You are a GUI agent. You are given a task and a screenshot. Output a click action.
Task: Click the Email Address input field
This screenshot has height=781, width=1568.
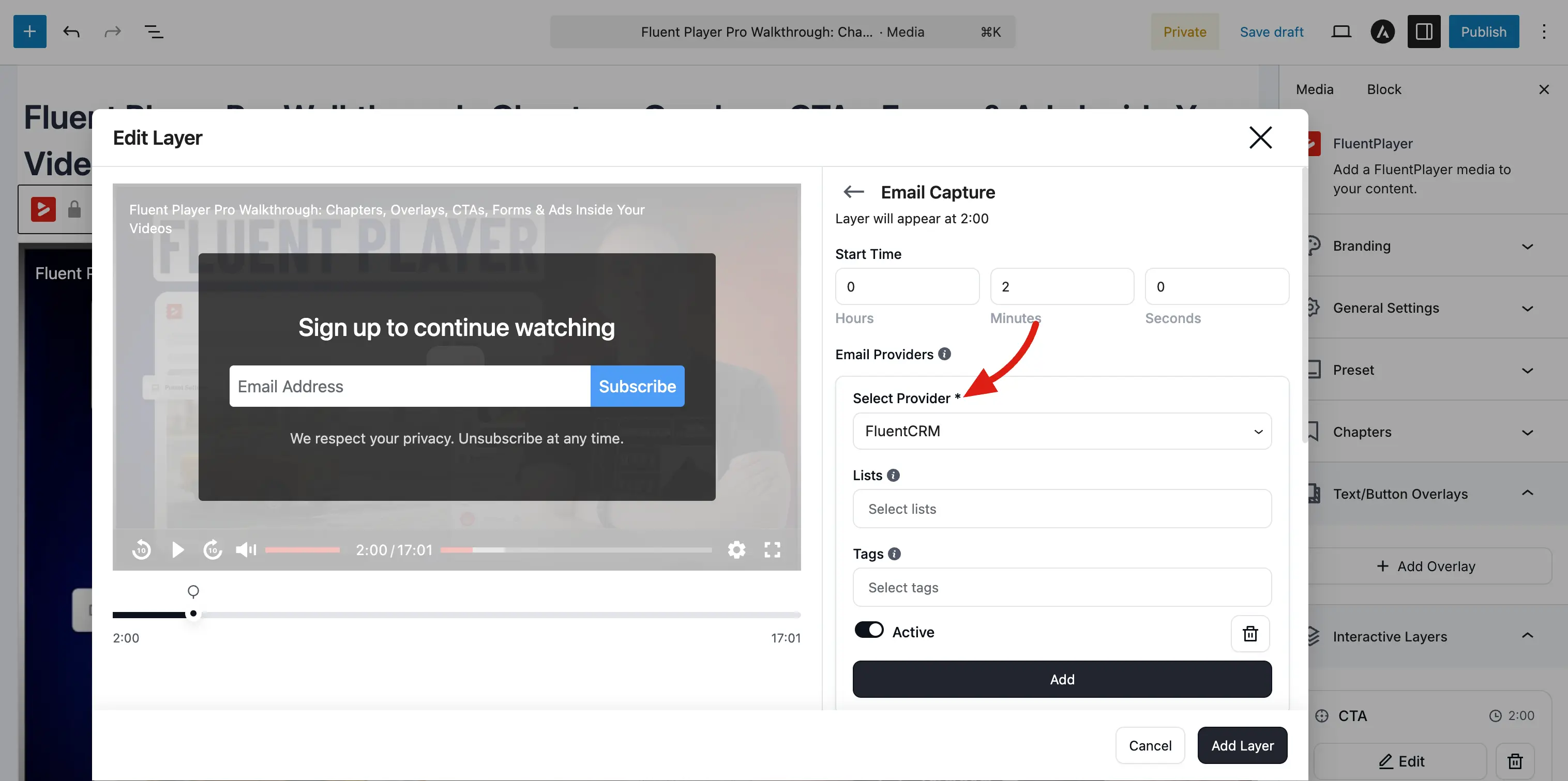coord(410,386)
